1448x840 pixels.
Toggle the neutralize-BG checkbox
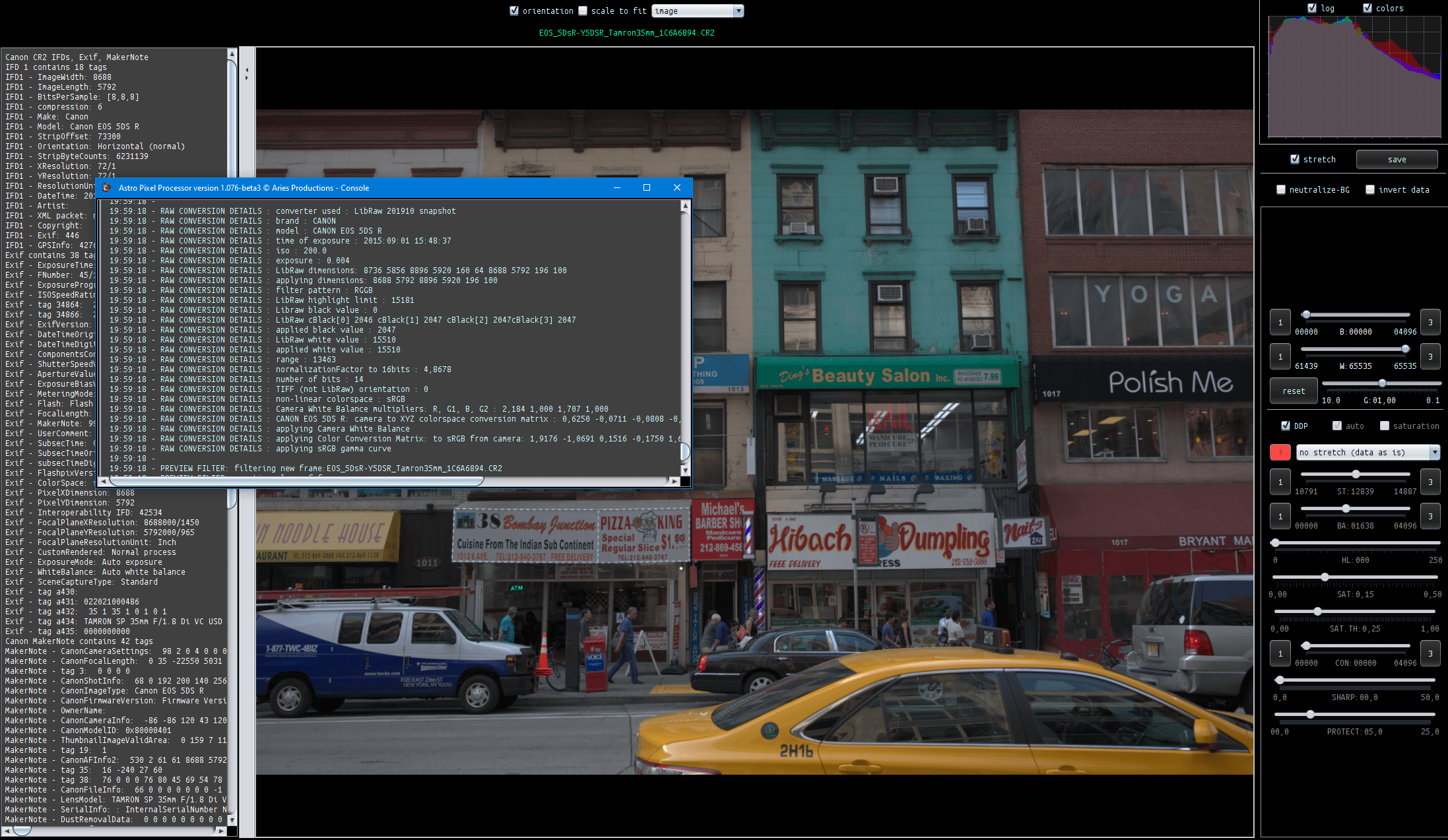tap(1281, 189)
